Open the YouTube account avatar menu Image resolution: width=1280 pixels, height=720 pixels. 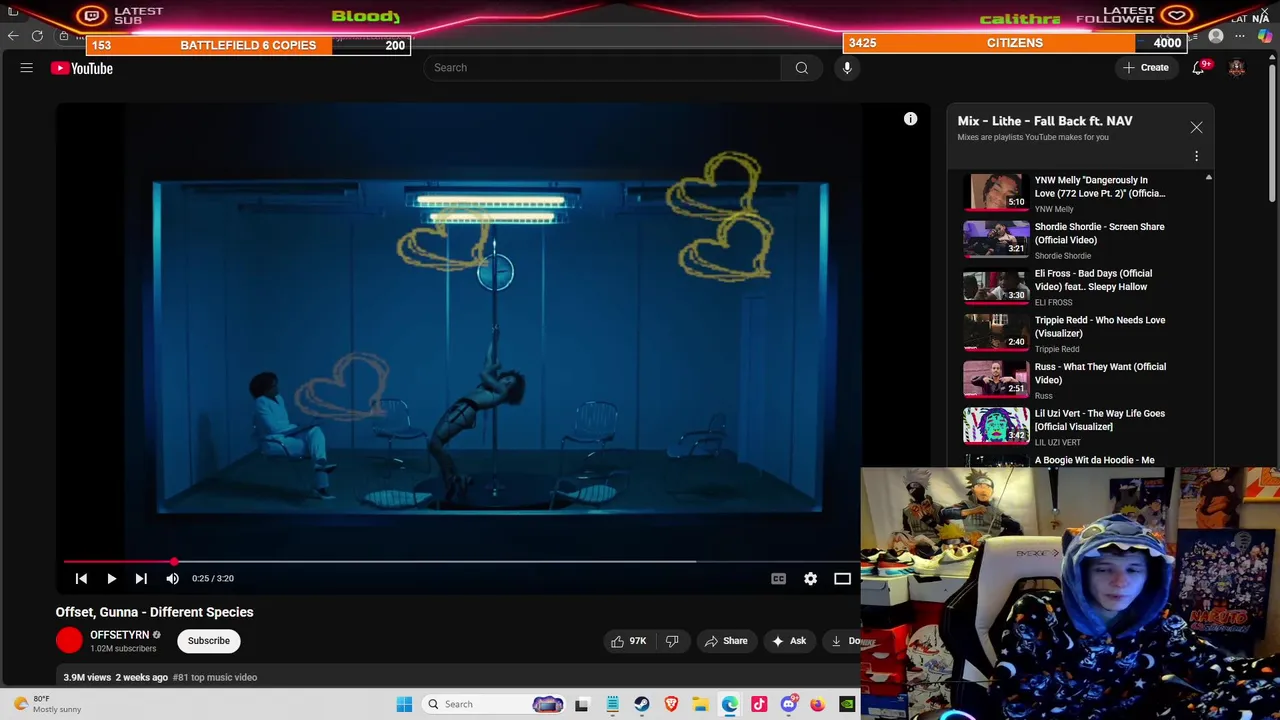(1237, 68)
